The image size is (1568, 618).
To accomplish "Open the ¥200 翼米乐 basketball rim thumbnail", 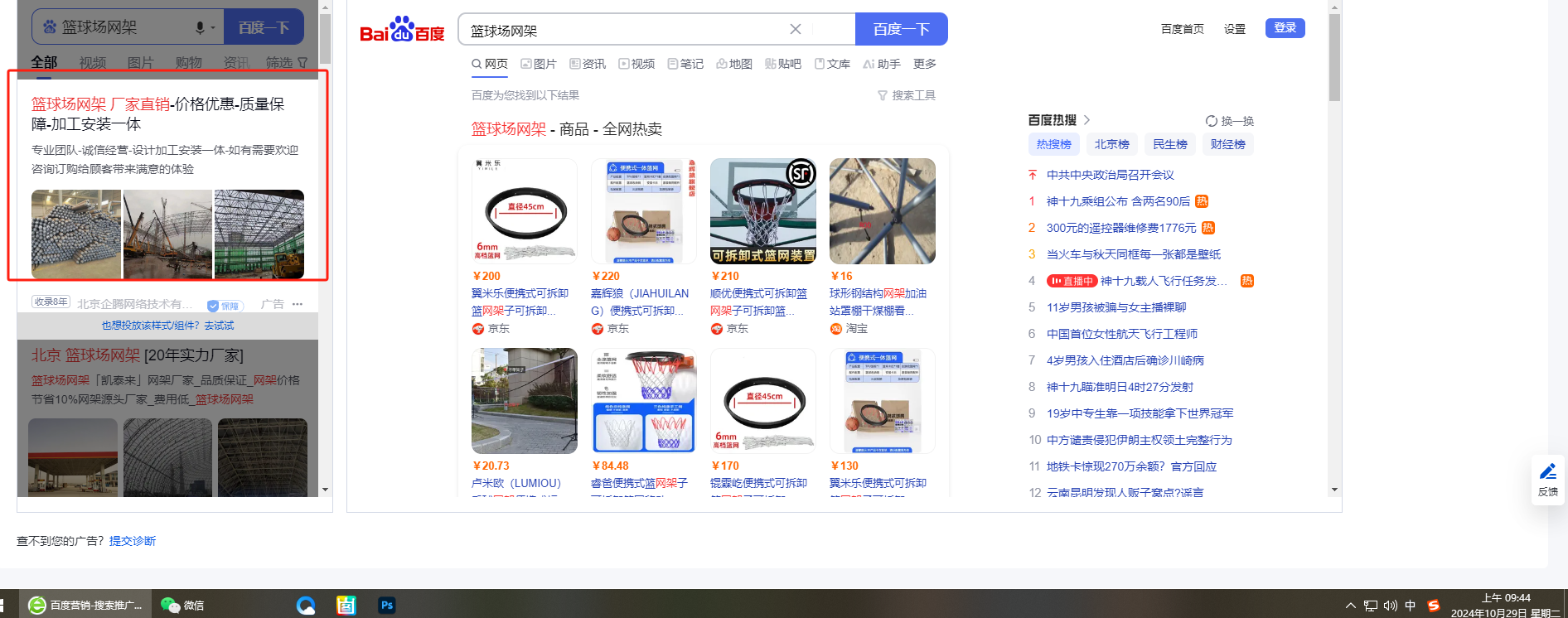I will pos(525,211).
